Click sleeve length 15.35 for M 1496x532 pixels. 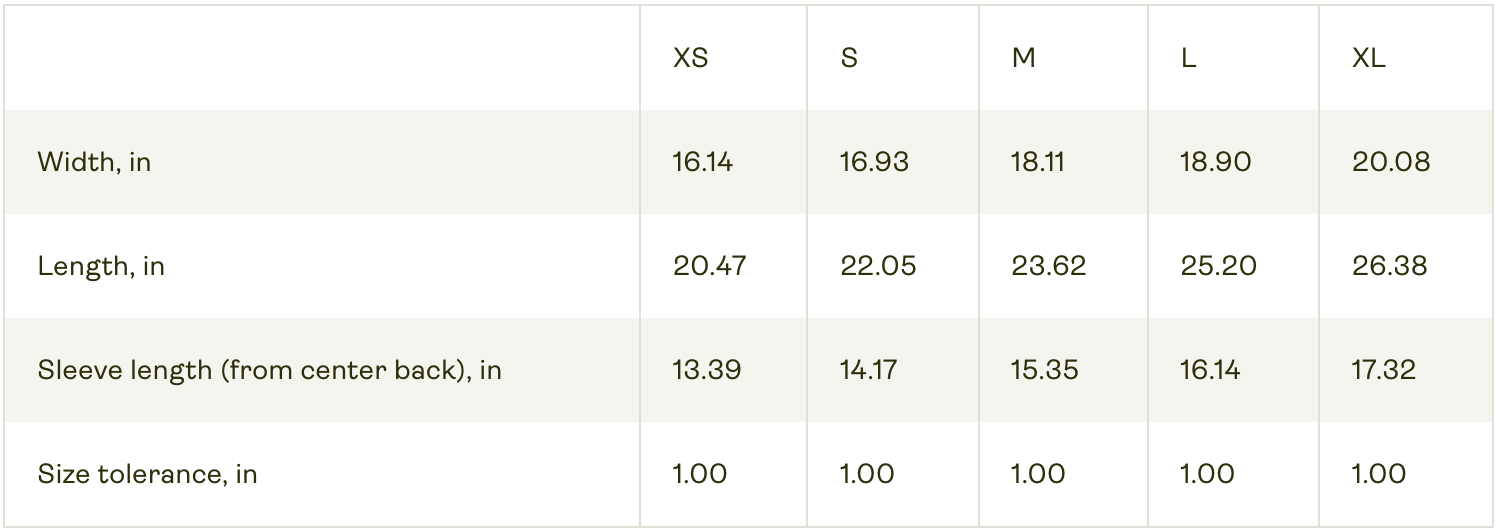coord(1045,370)
